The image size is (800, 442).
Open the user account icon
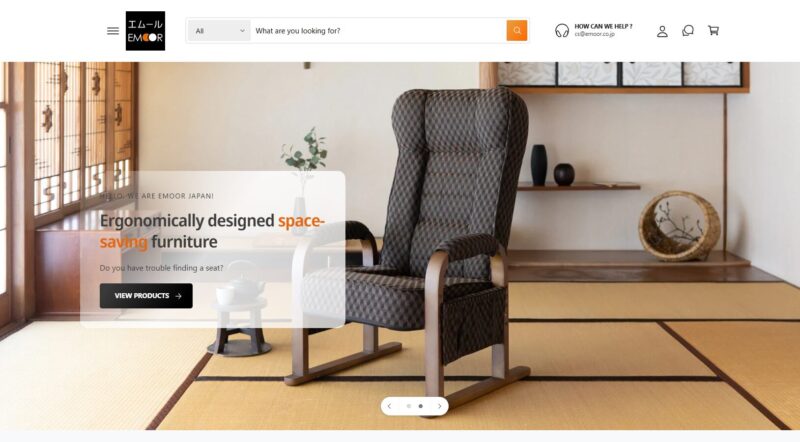[x=662, y=31]
